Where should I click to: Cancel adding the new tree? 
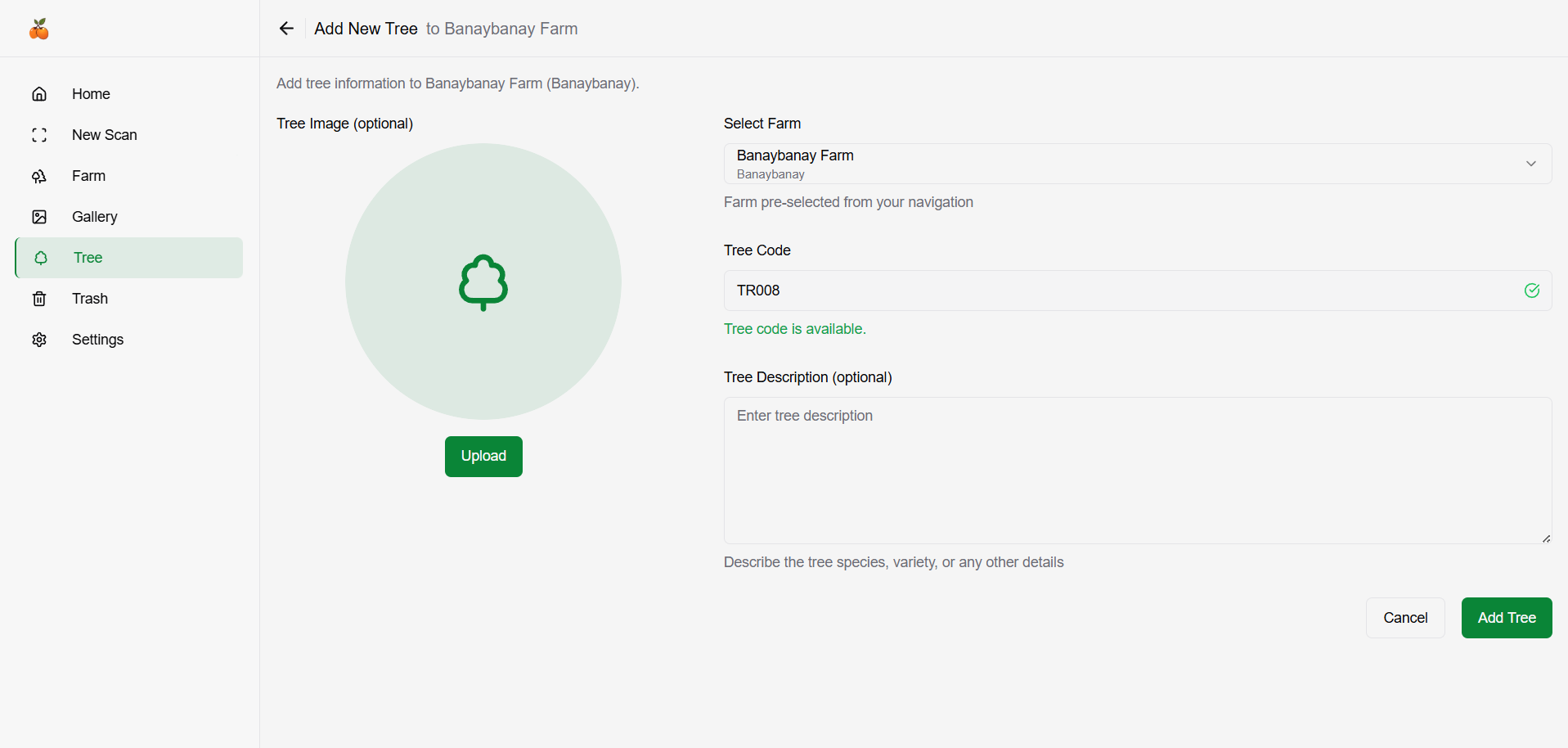click(x=1404, y=618)
